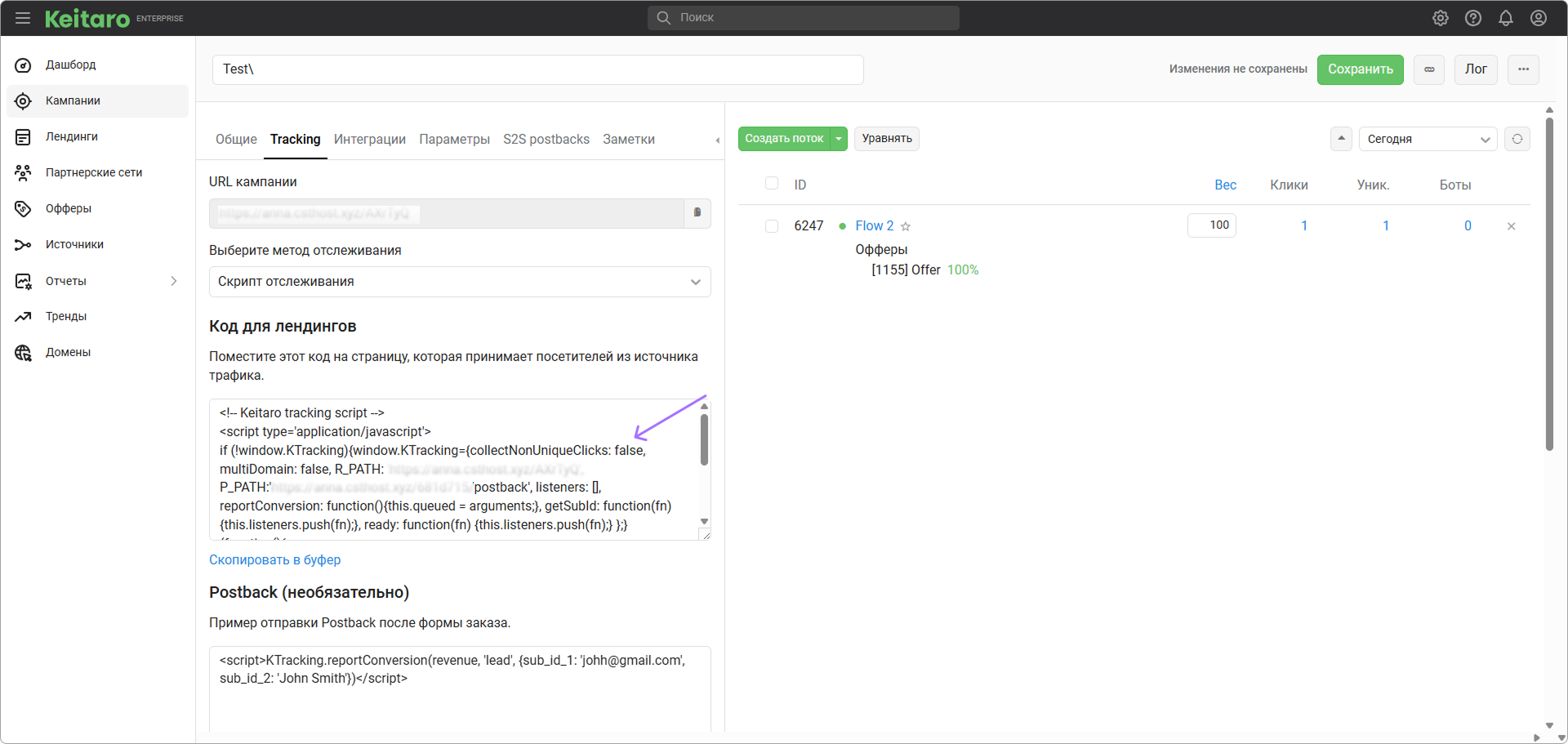The image size is (1568, 744).
Task: Open Скрипт отслеживания method dropdown
Action: (460, 282)
